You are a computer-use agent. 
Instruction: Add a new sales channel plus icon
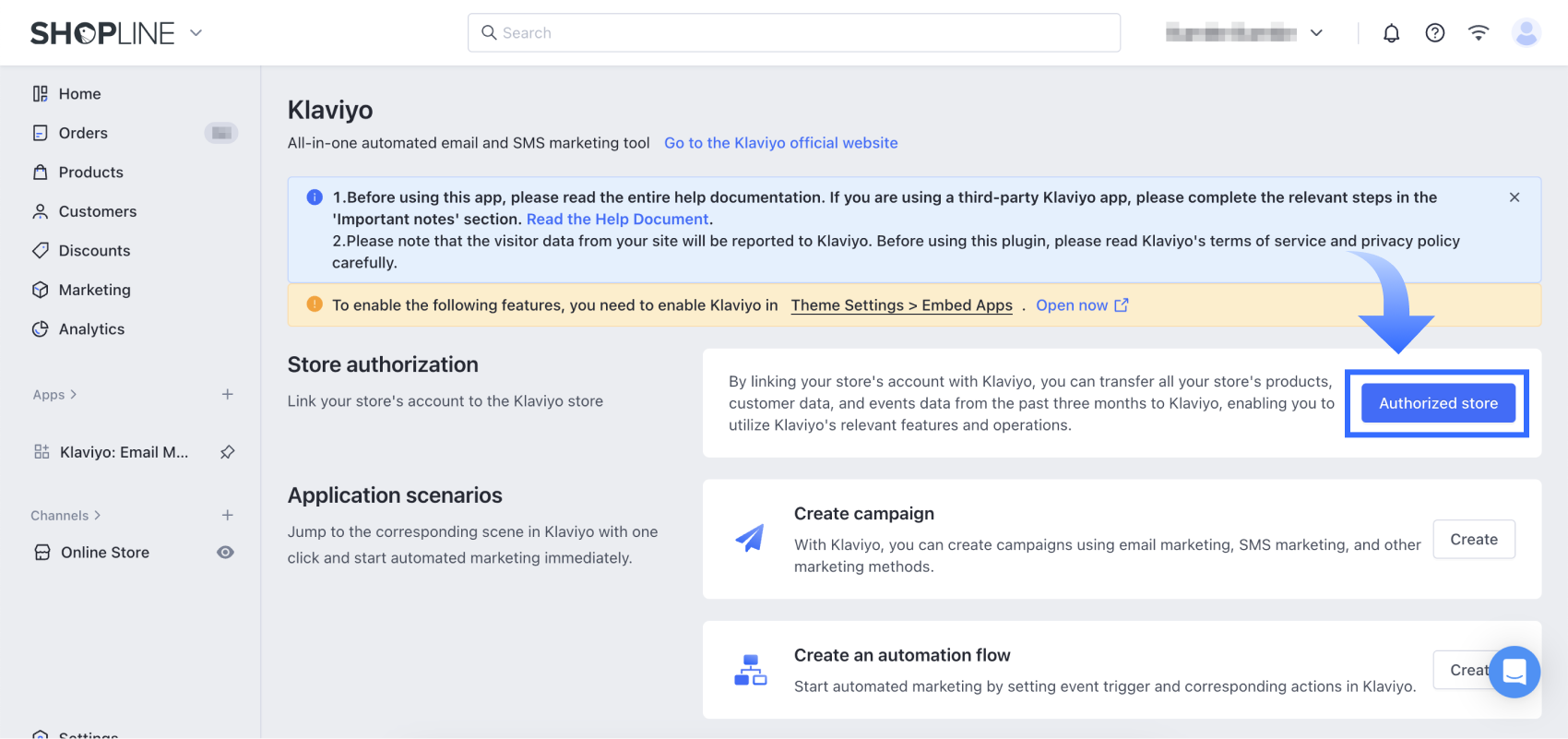coord(227,515)
